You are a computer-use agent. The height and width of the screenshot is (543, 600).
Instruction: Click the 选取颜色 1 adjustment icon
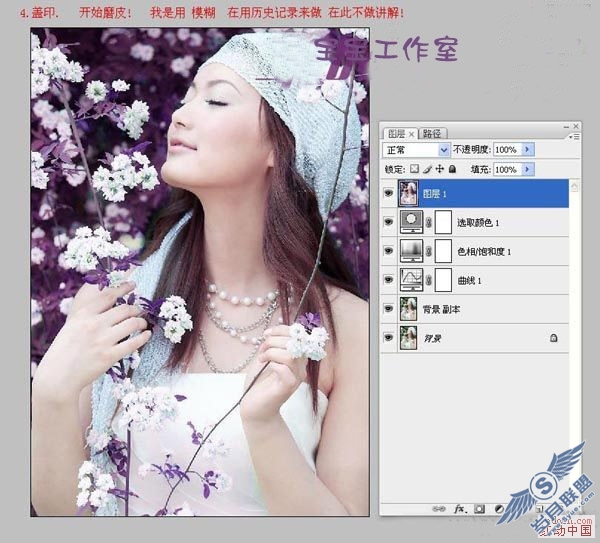pos(411,222)
